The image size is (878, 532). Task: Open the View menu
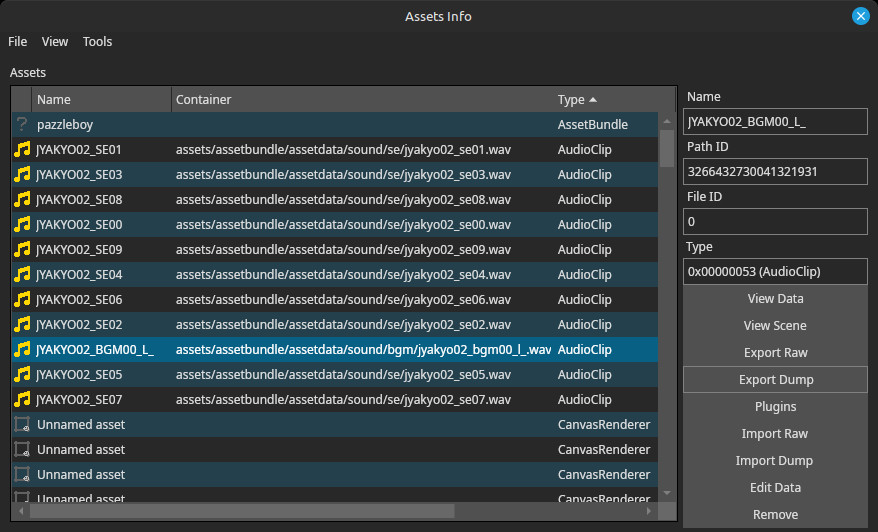(55, 42)
